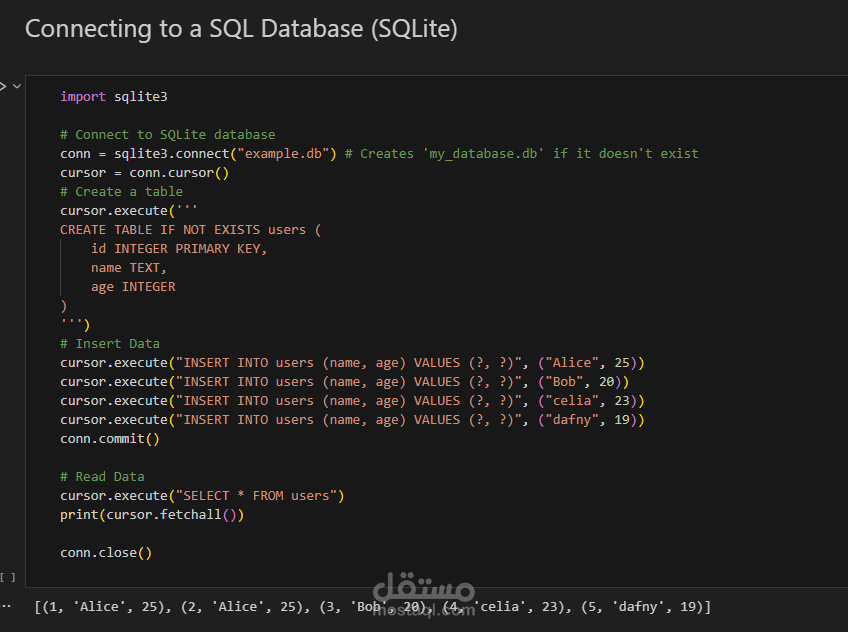Click the INSERT line with "celia", 23

tap(352, 401)
